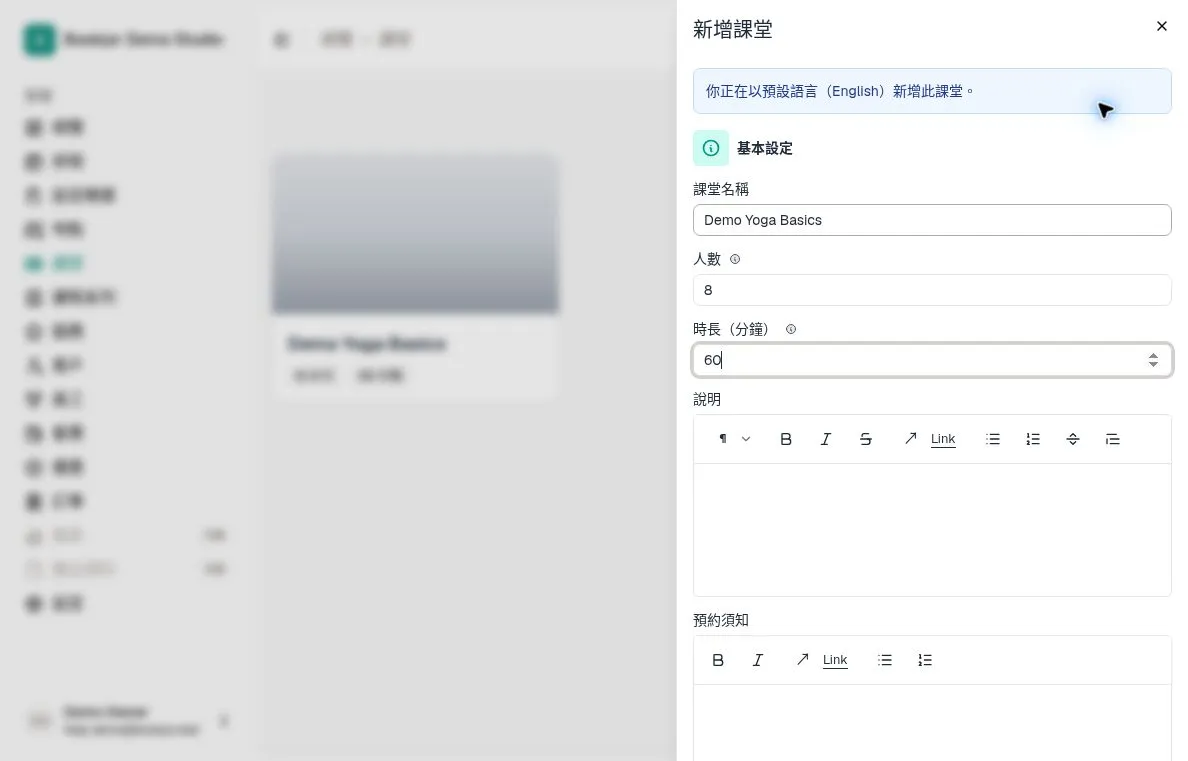Click the 新增課堂 panel title

point(733,30)
